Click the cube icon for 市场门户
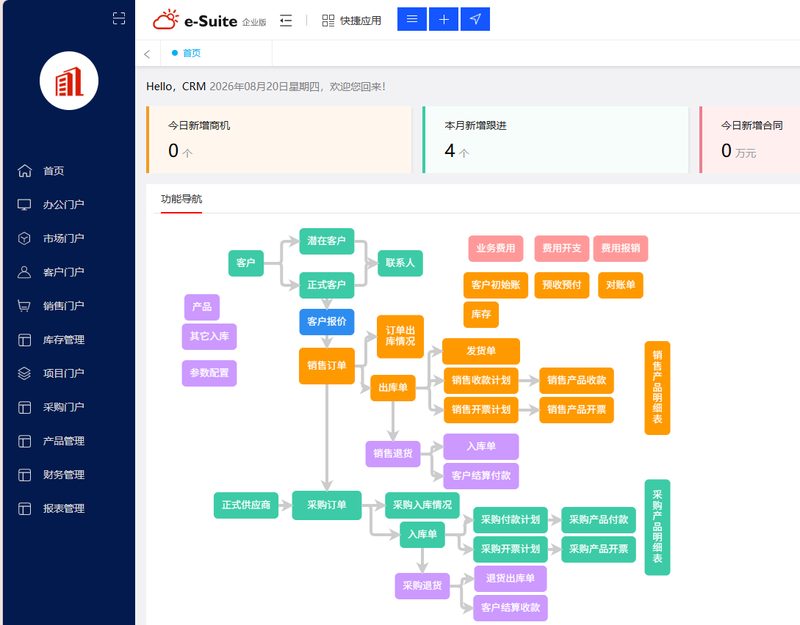The width and height of the screenshot is (800, 625). 24,238
